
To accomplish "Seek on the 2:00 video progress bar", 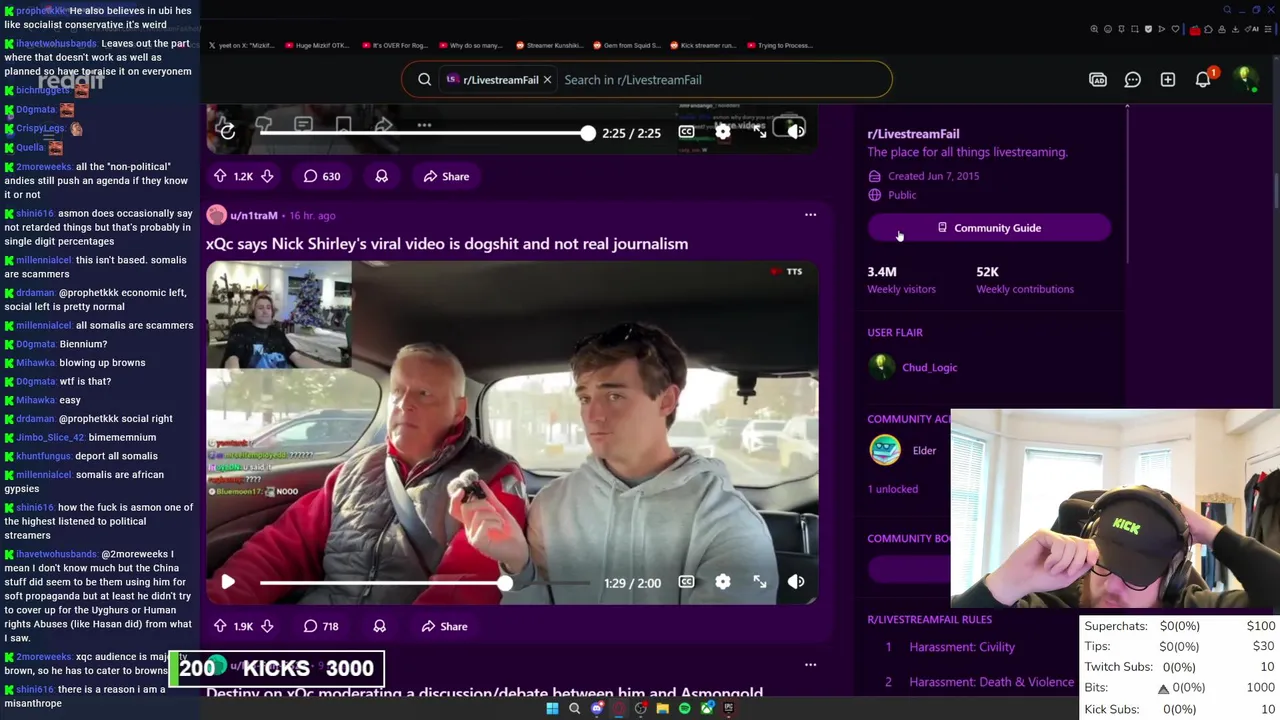I will (x=424, y=582).
